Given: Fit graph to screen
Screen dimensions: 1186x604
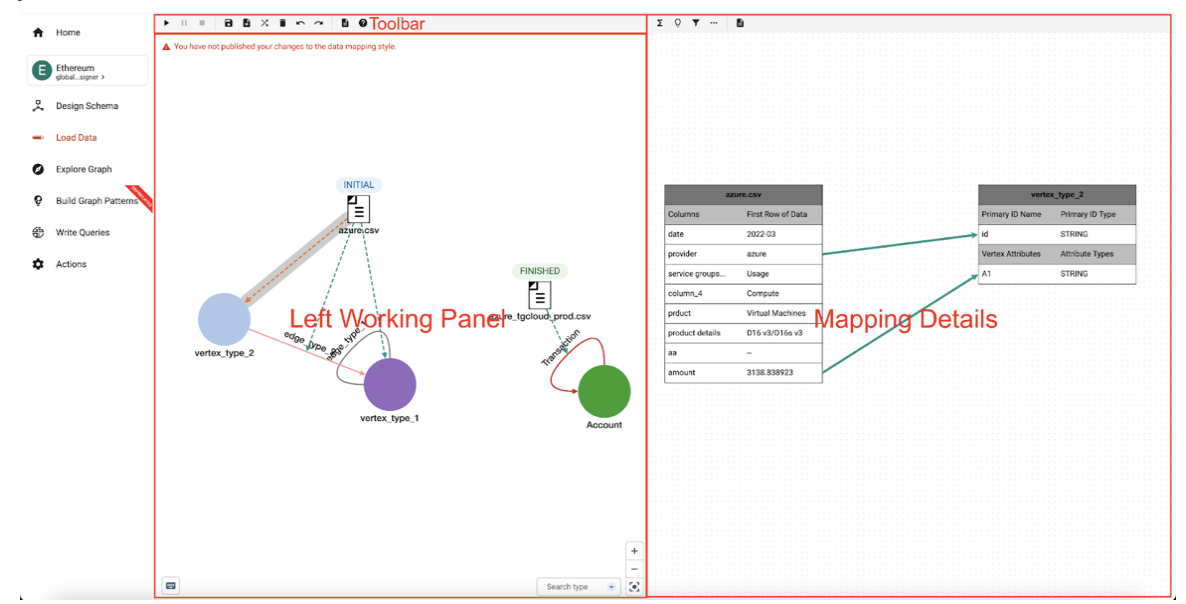Looking at the screenshot, I should click(x=634, y=587).
